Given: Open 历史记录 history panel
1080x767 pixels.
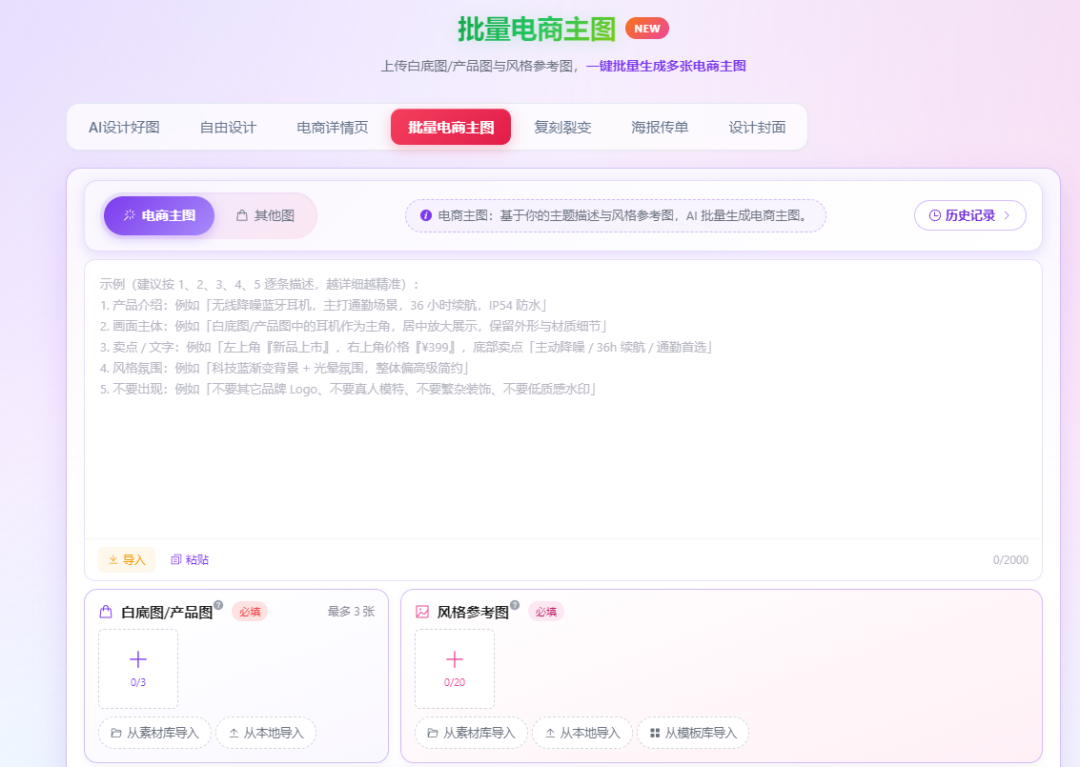Looking at the screenshot, I should coord(970,216).
